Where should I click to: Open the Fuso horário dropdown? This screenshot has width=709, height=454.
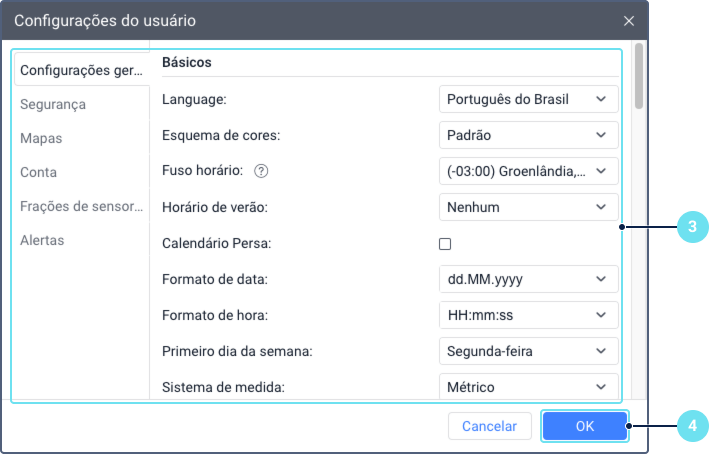tap(528, 171)
